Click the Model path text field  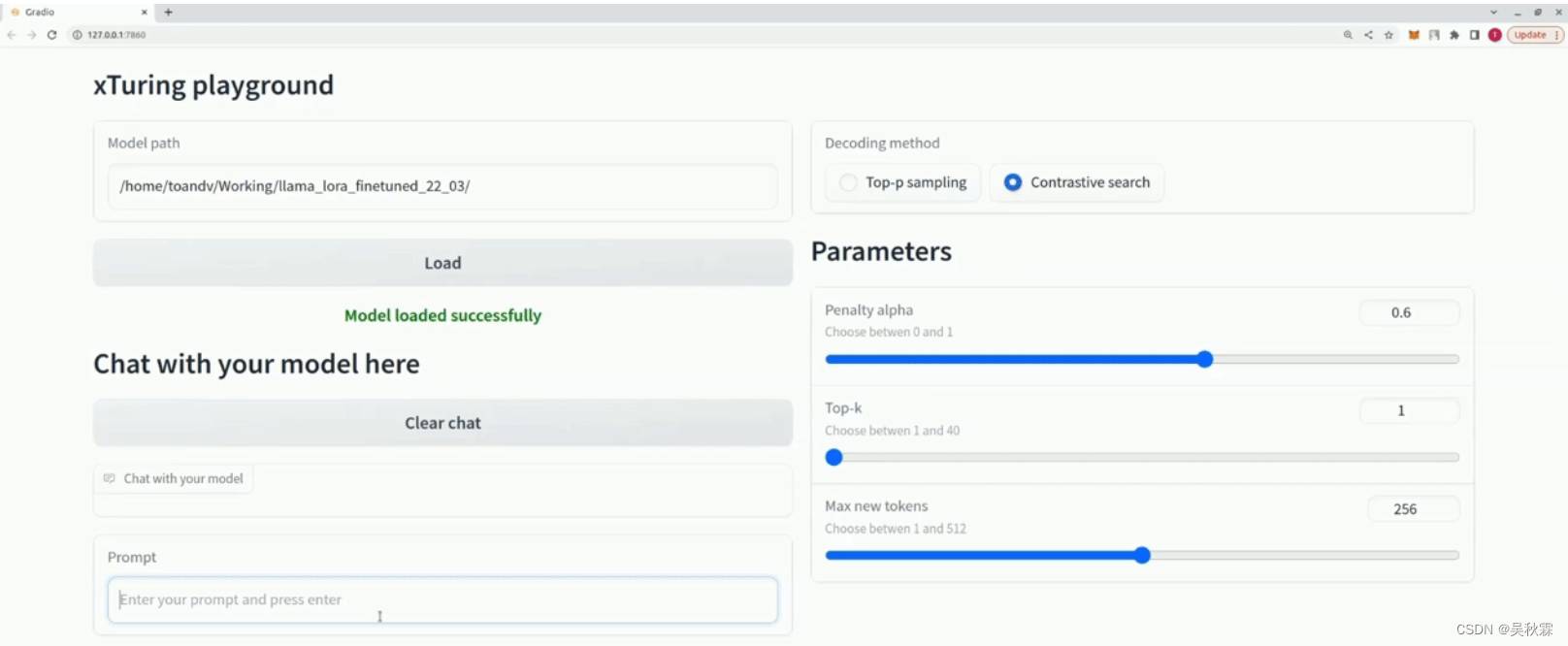point(442,186)
